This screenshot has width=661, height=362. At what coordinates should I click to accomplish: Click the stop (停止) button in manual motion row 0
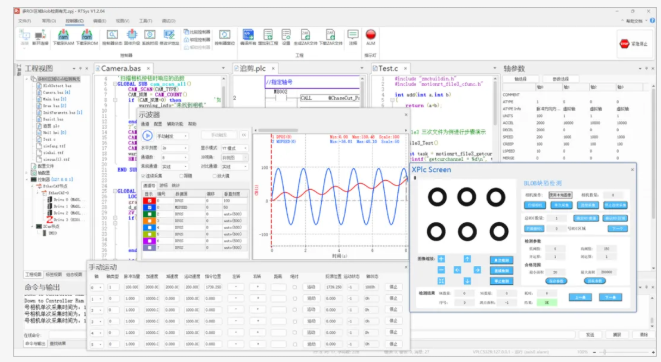coord(393,287)
